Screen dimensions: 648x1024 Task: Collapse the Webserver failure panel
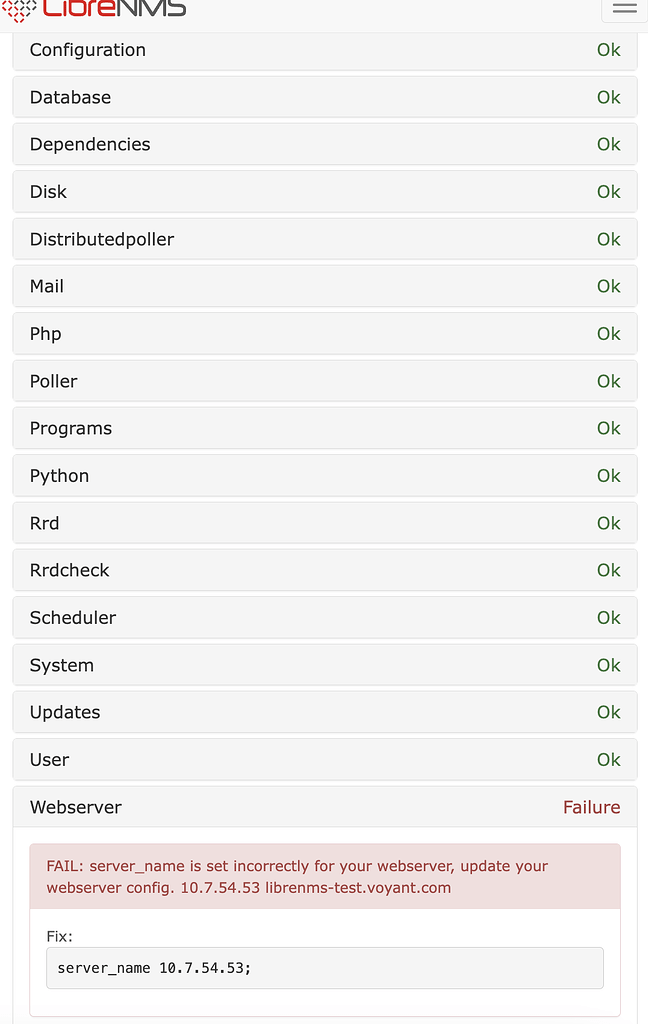(324, 807)
